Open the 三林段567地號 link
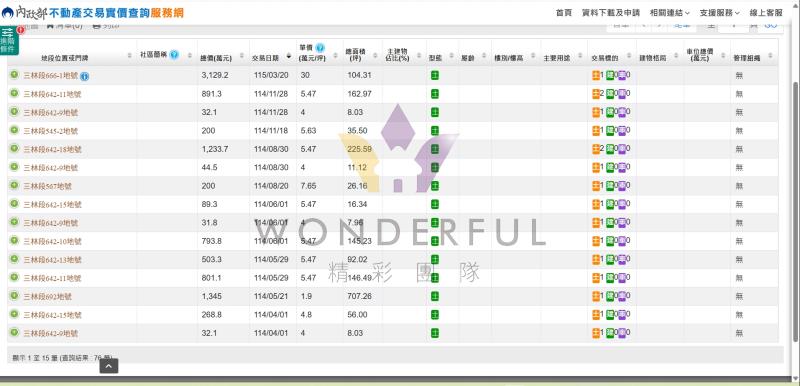Screen dimensions: 800x386 click(x=47, y=186)
